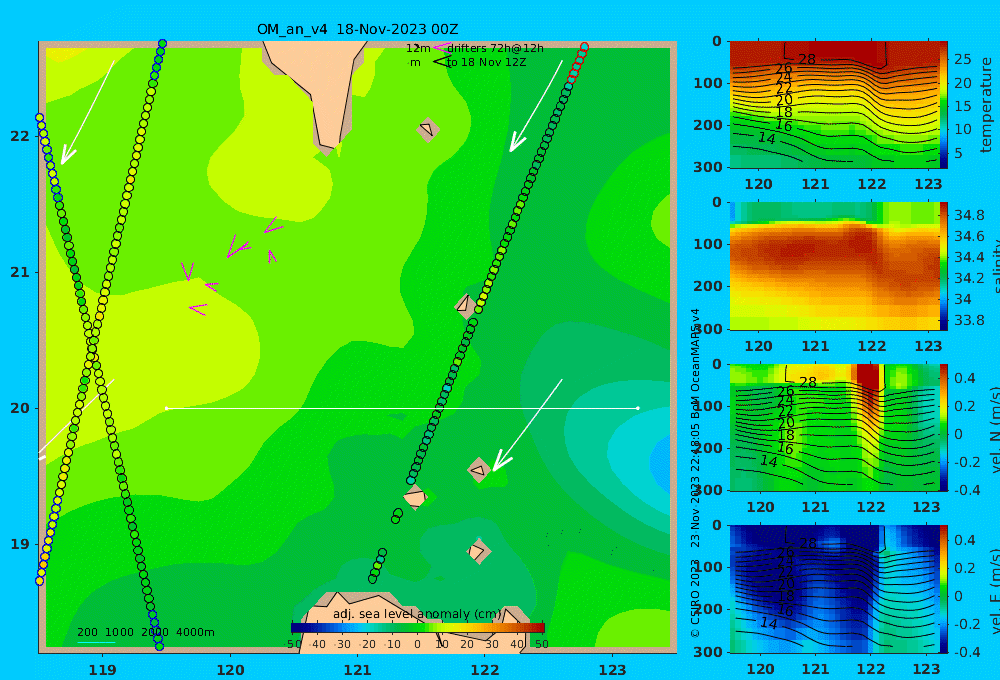Screen dimensions: 1000x680
Task: Click the small island near 21.9N 121.5E
Action: point(427,129)
